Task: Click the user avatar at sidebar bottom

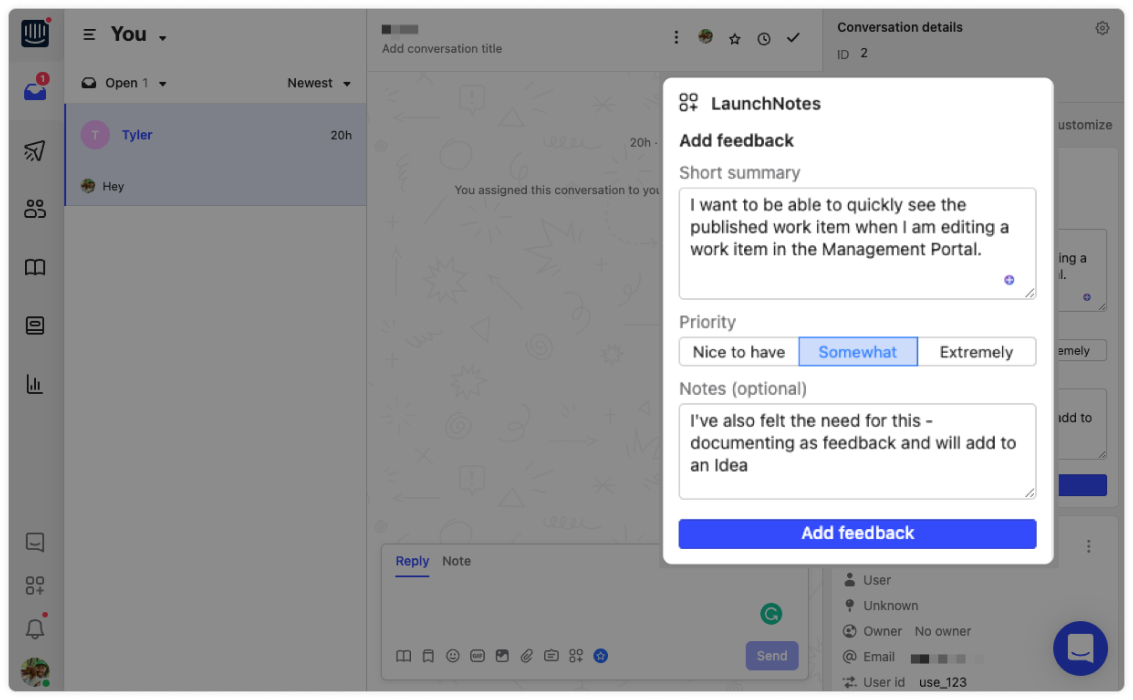Action: pos(35,672)
